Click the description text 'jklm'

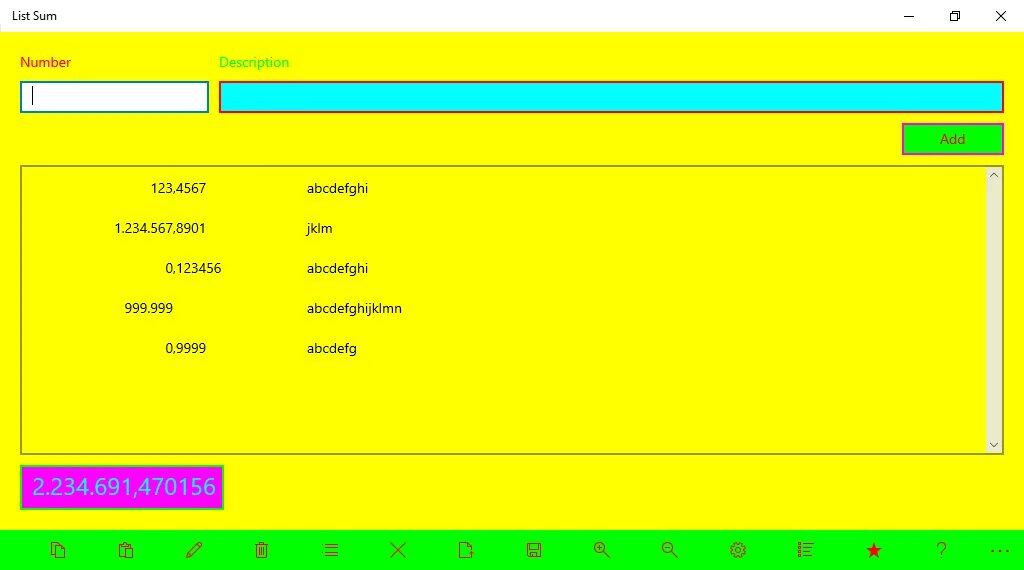pyautogui.click(x=319, y=229)
